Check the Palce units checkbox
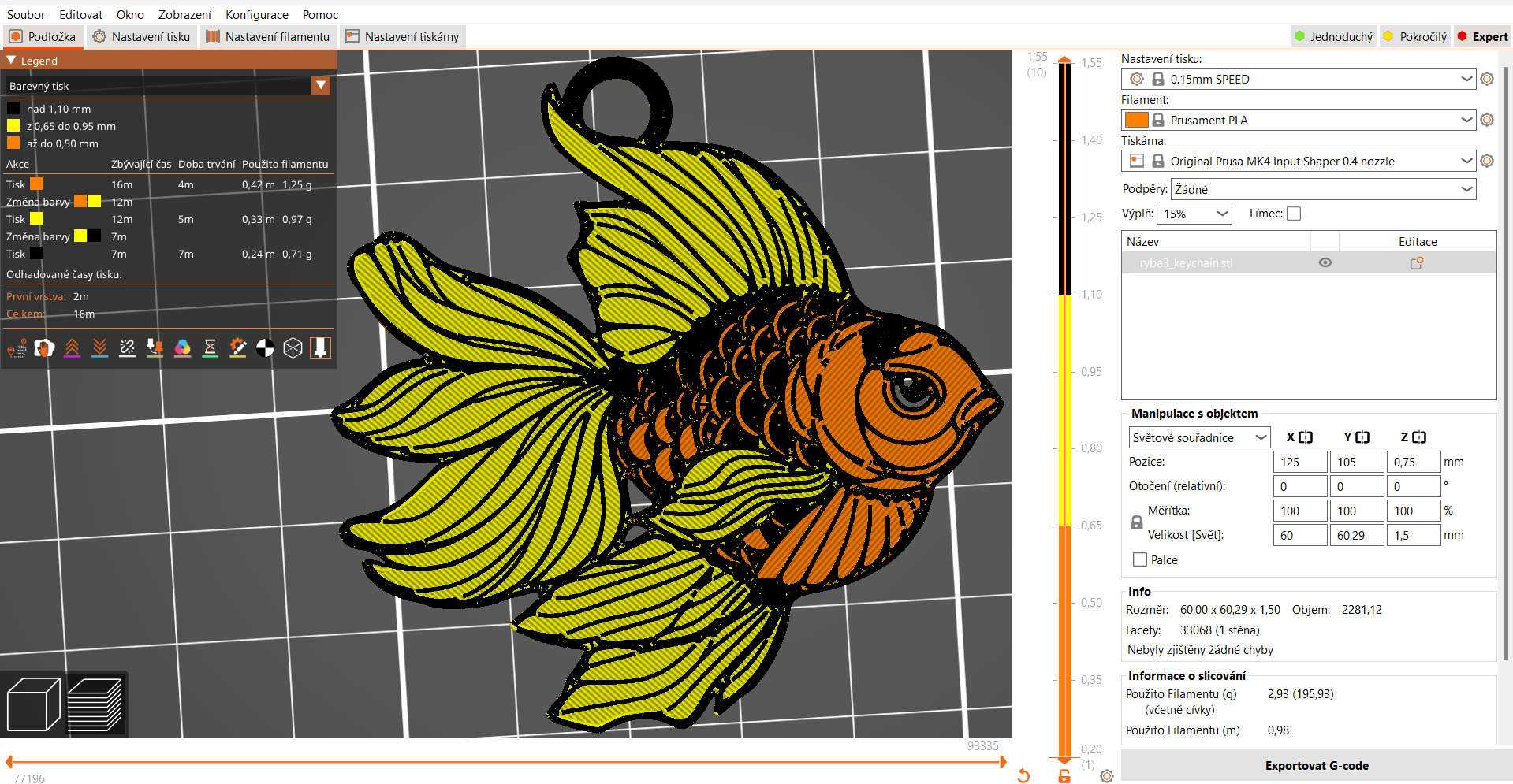The height and width of the screenshot is (784, 1513). [x=1138, y=559]
